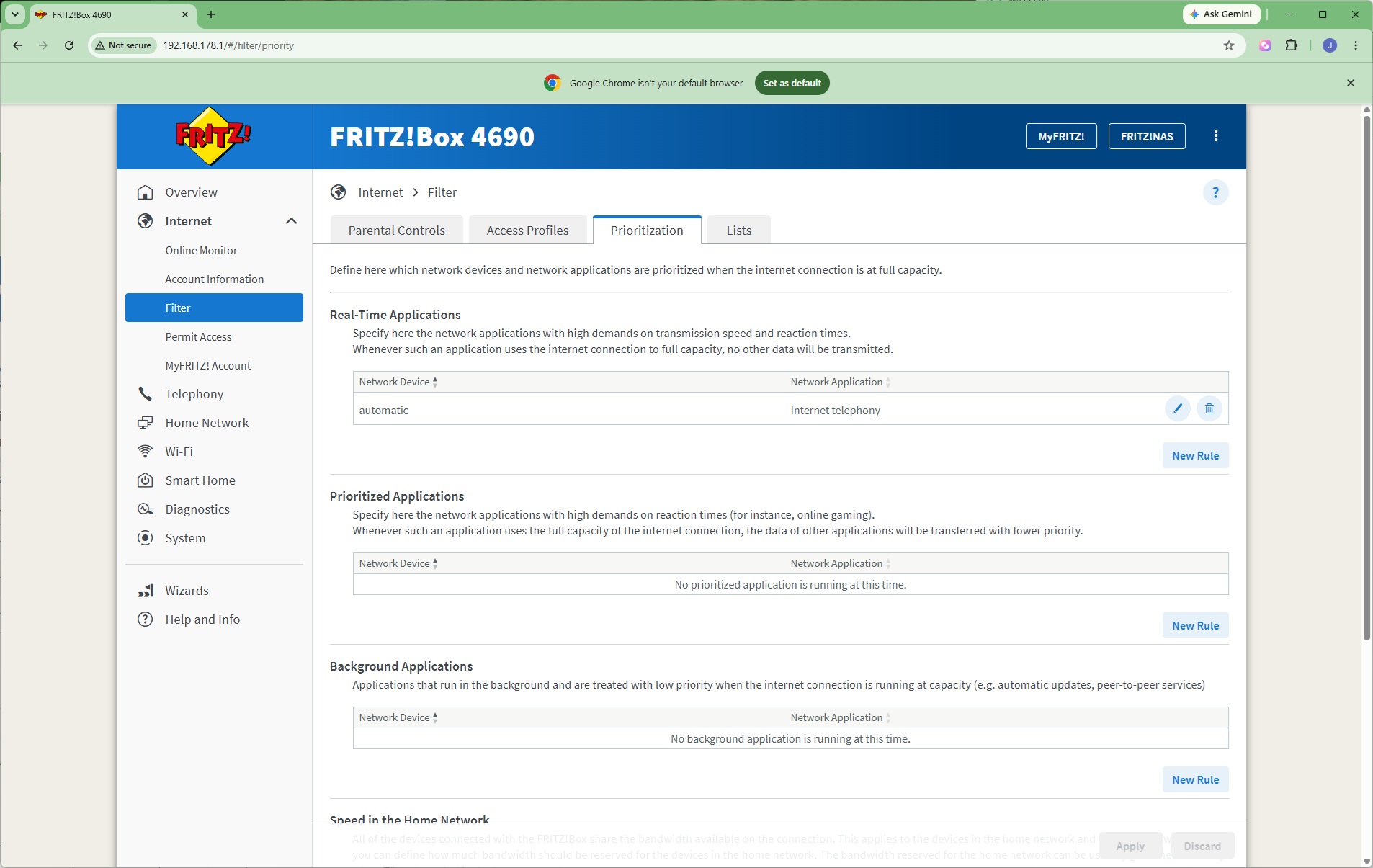
Task: Open the Chrome extensions puzzle icon
Action: click(1292, 45)
